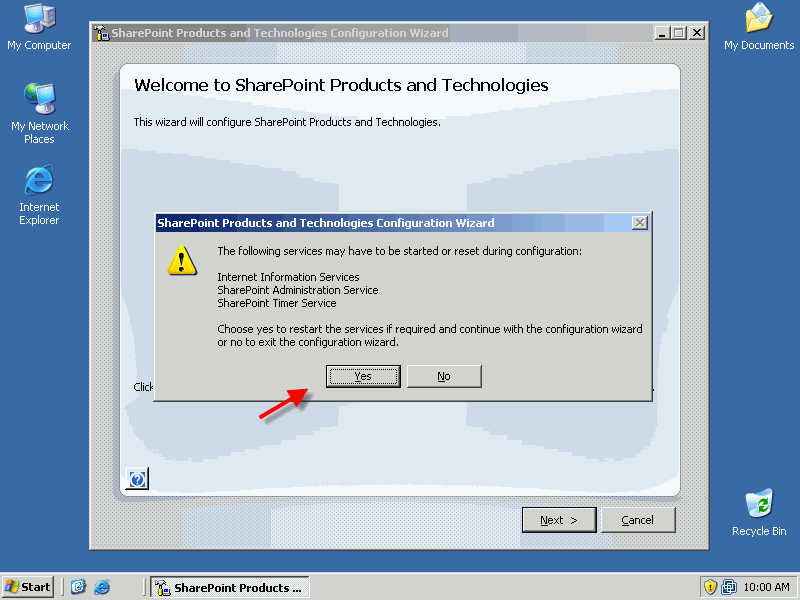Close the services warning dialog

(x=639, y=222)
